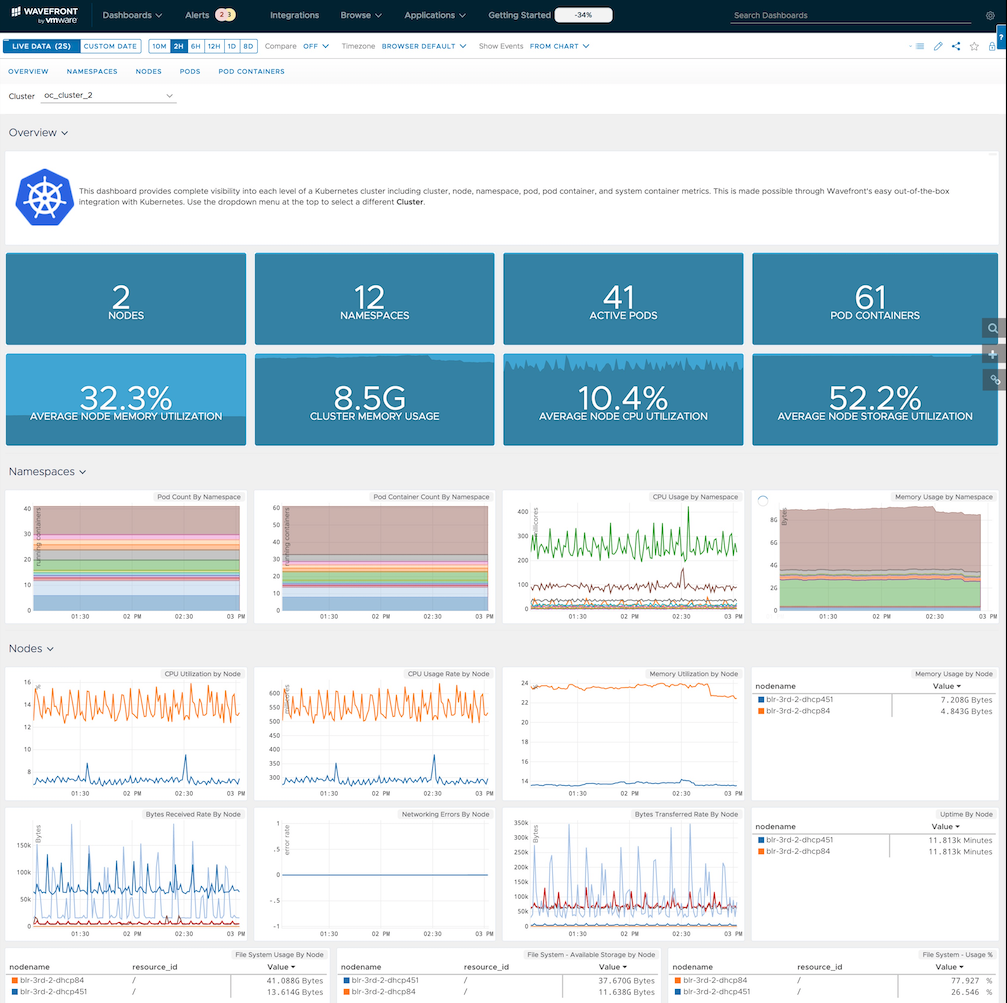This screenshot has height=1003, width=1007.
Task: Open the Cluster oc_cluster_2 dropdown
Action: coord(108,96)
